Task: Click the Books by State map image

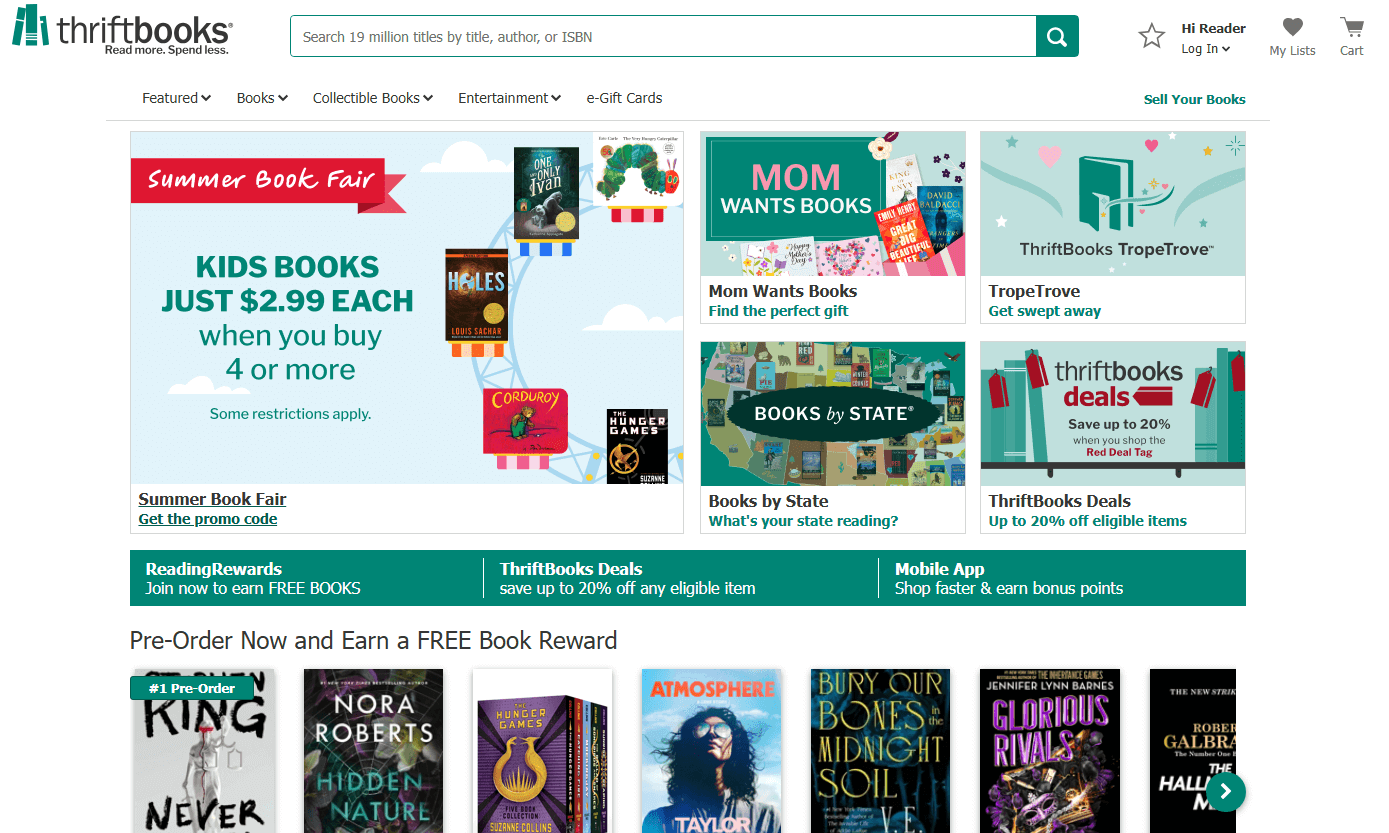Action: (832, 413)
